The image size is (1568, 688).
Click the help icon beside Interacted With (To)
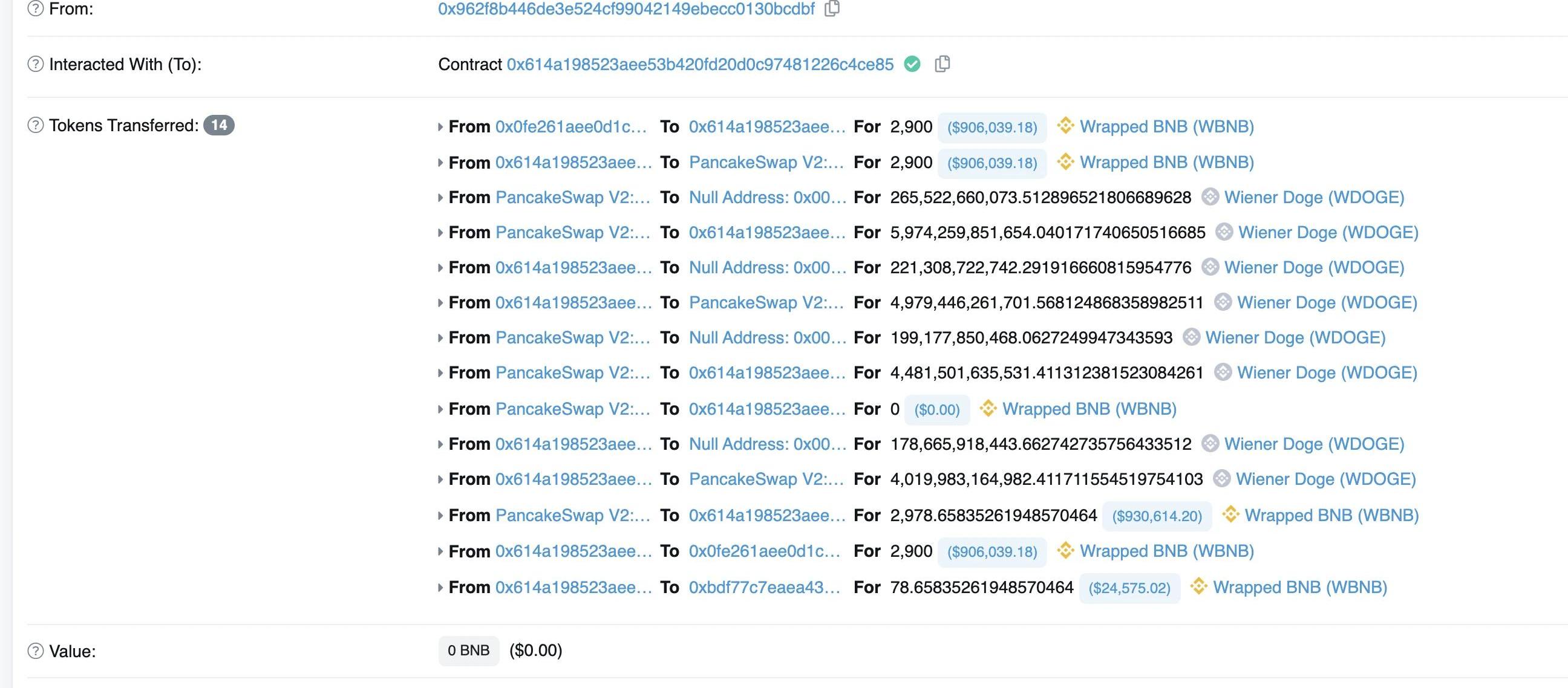[36, 64]
